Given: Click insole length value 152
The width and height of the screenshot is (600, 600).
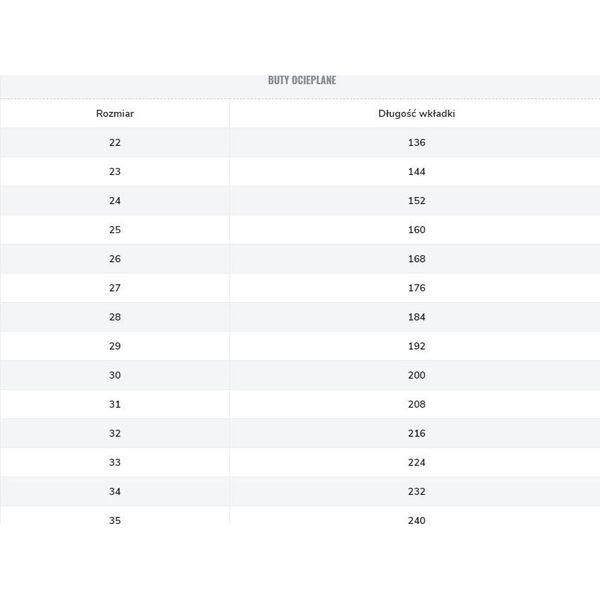Looking at the screenshot, I should [x=416, y=201].
